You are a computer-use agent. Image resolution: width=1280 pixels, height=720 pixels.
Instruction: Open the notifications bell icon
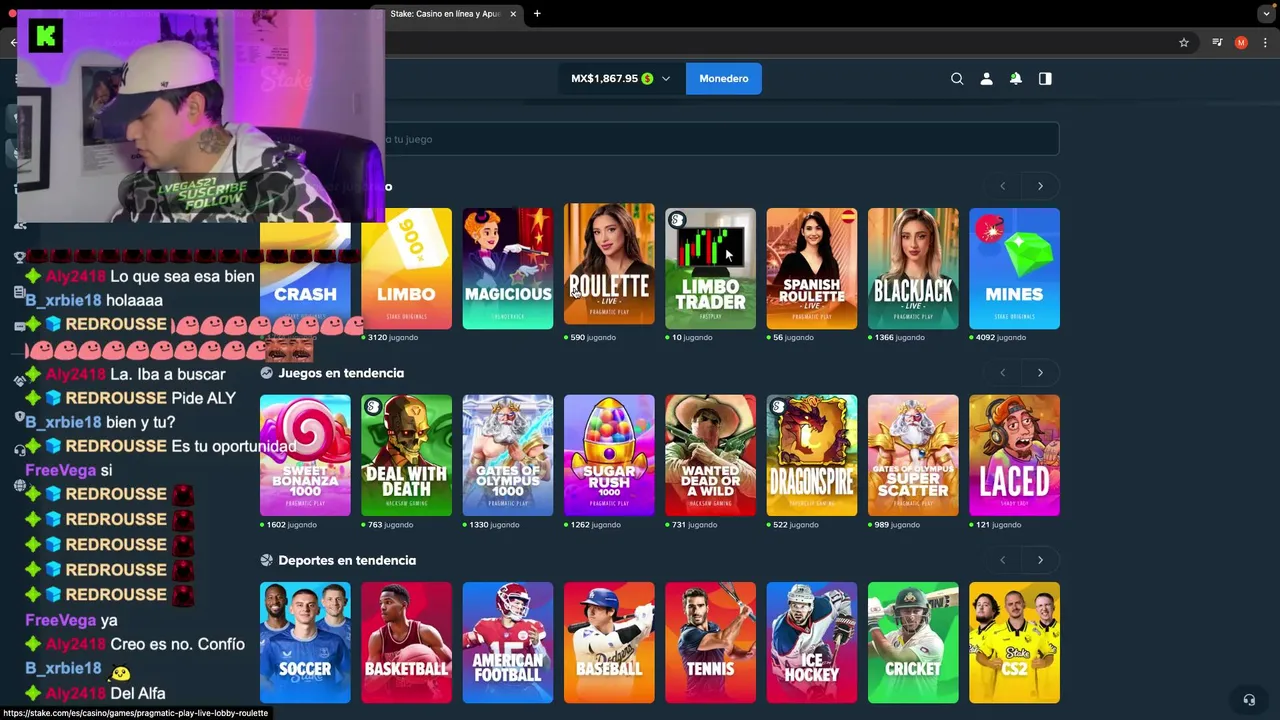point(1016,79)
